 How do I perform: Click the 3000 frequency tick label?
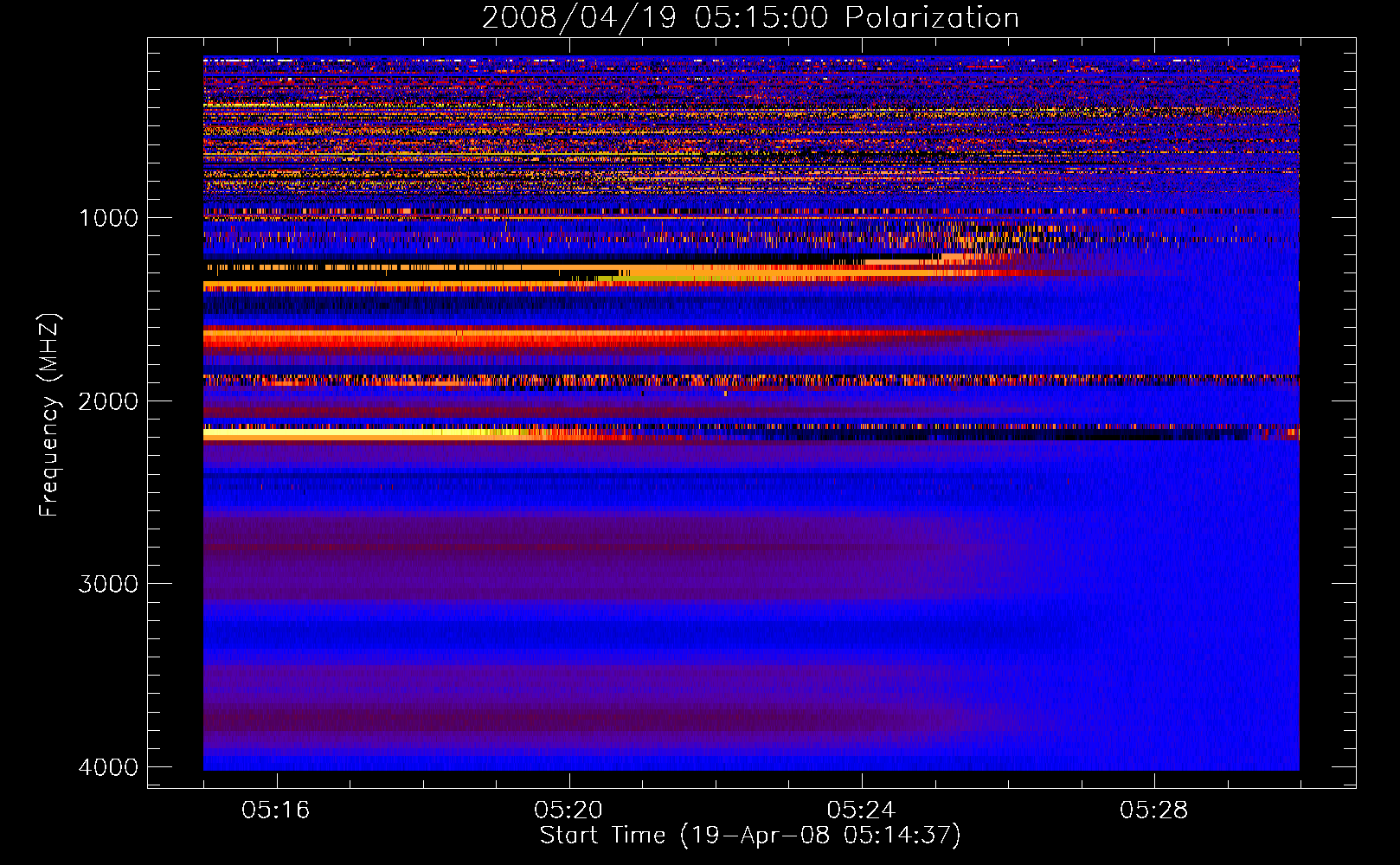tap(108, 584)
